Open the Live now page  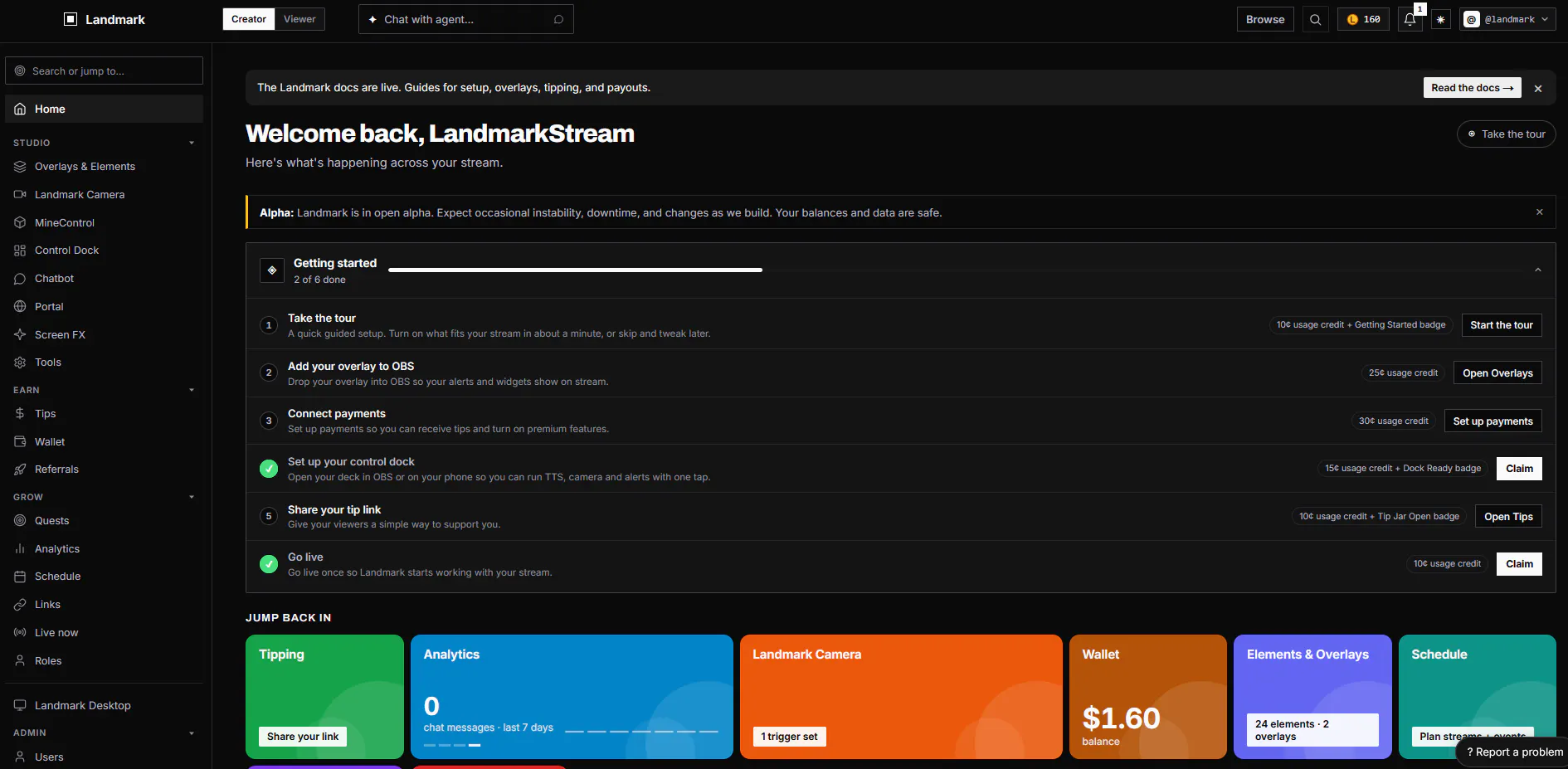[104, 632]
